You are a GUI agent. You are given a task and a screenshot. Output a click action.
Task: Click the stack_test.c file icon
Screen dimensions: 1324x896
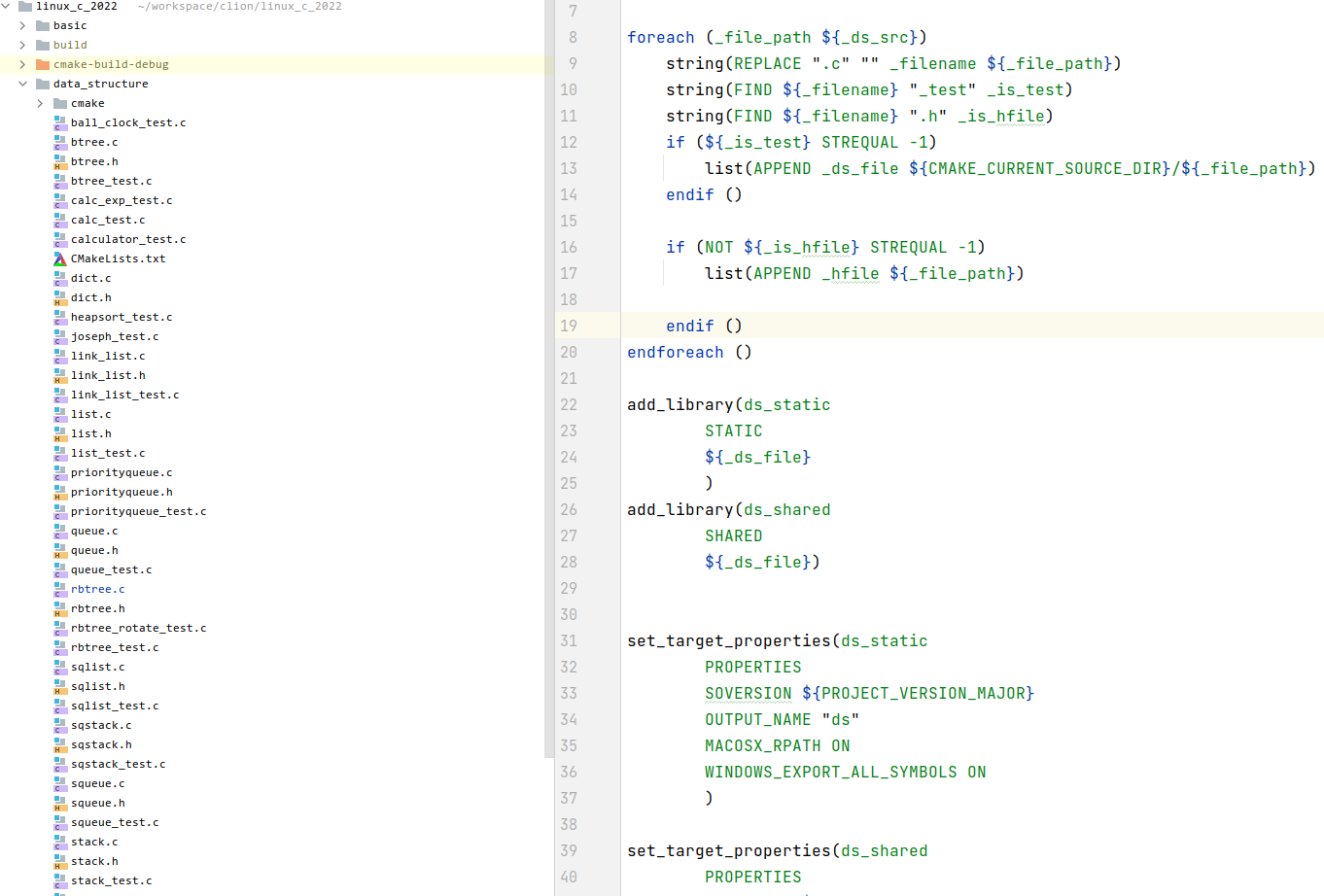point(59,880)
